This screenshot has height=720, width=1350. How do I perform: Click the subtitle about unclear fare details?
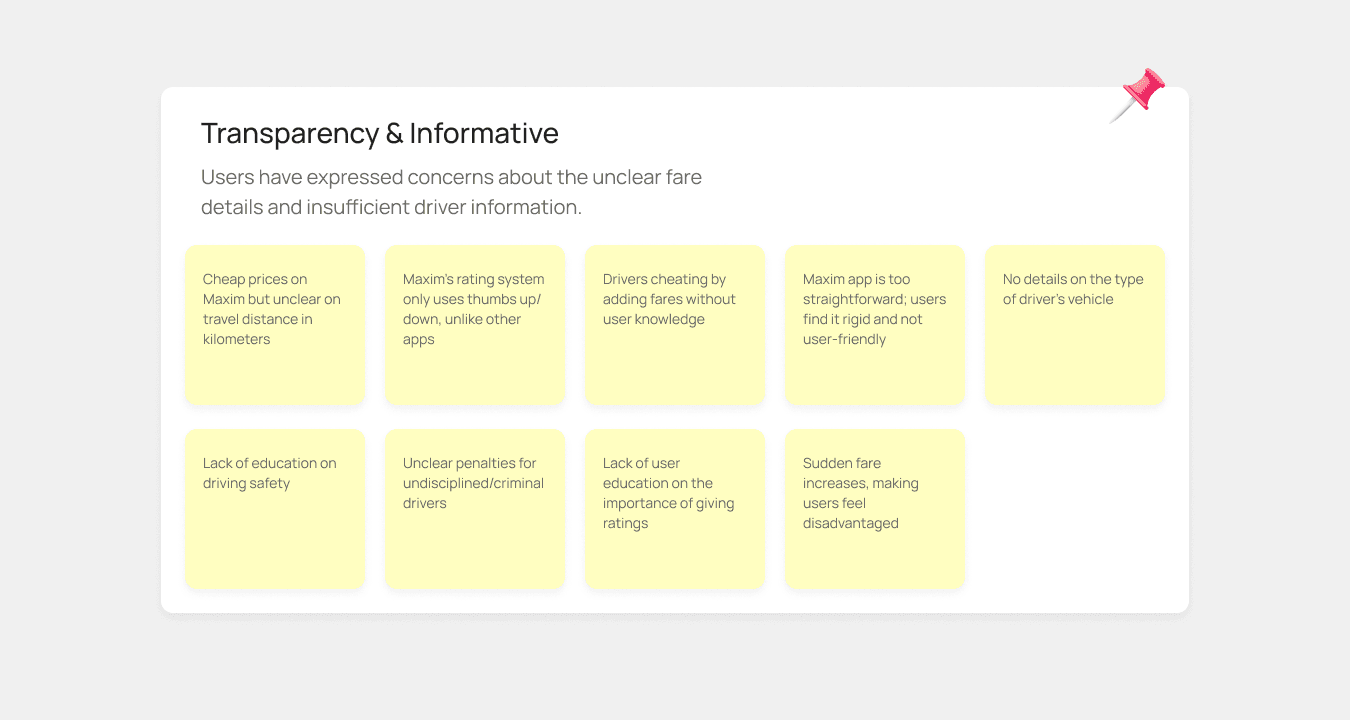[451, 192]
